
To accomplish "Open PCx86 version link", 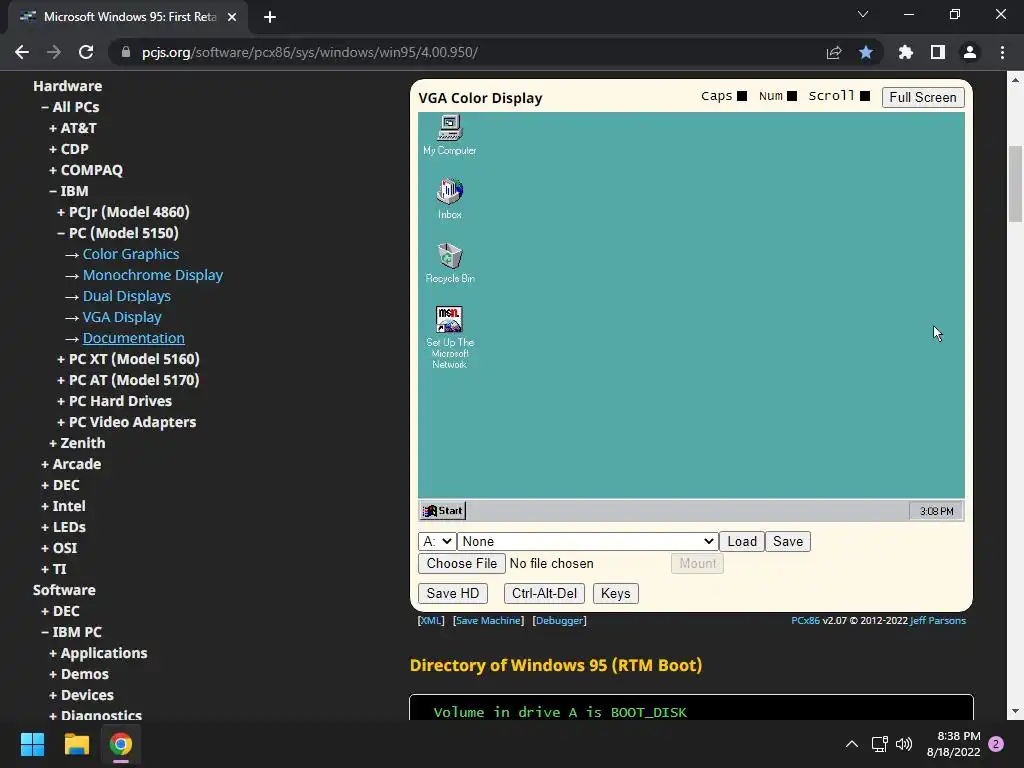I will pyautogui.click(x=805, y=620).
